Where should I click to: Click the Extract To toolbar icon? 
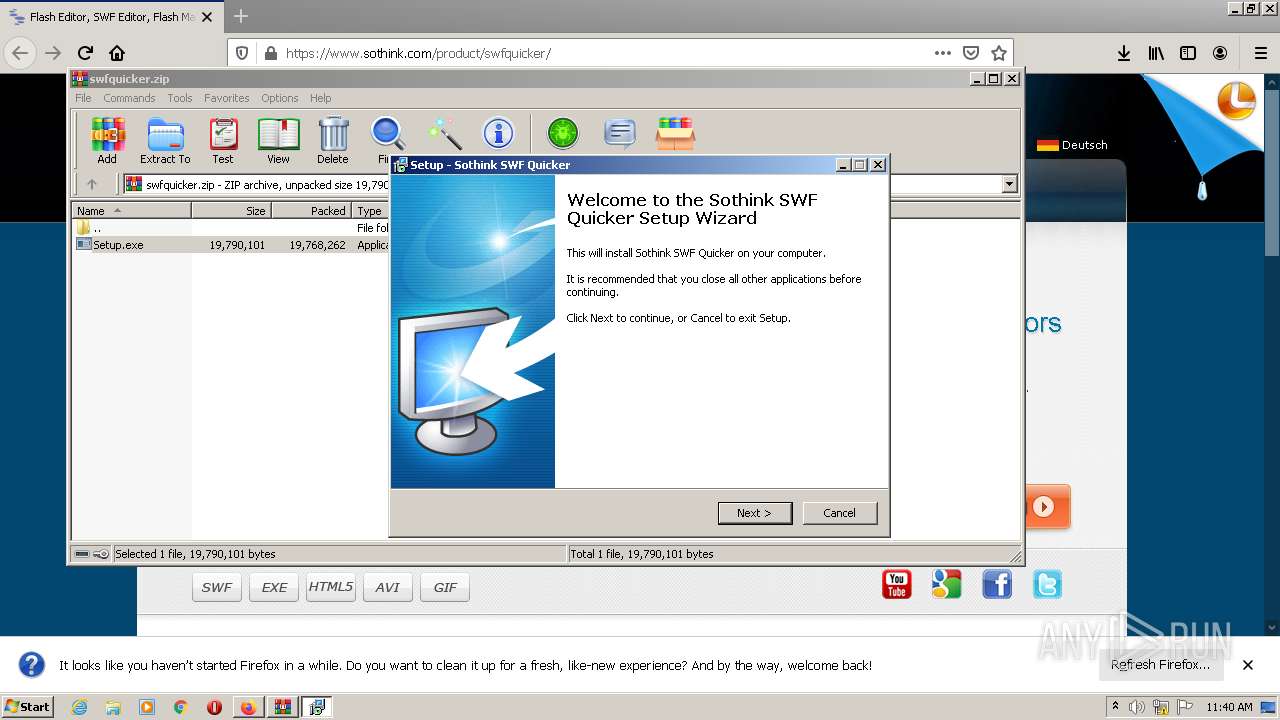[x=165, y=139]
